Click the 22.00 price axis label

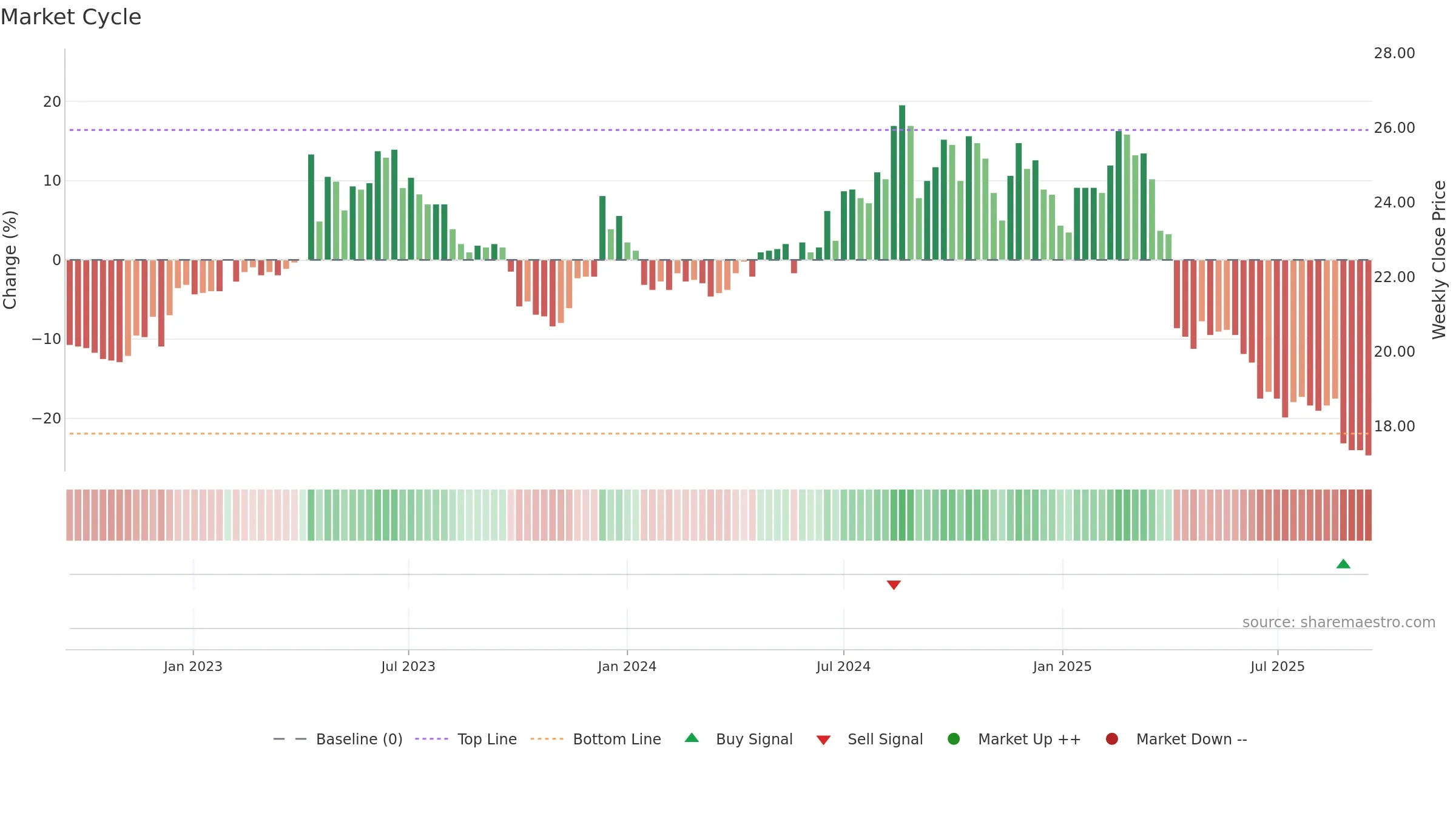(x=1394, y=277)
